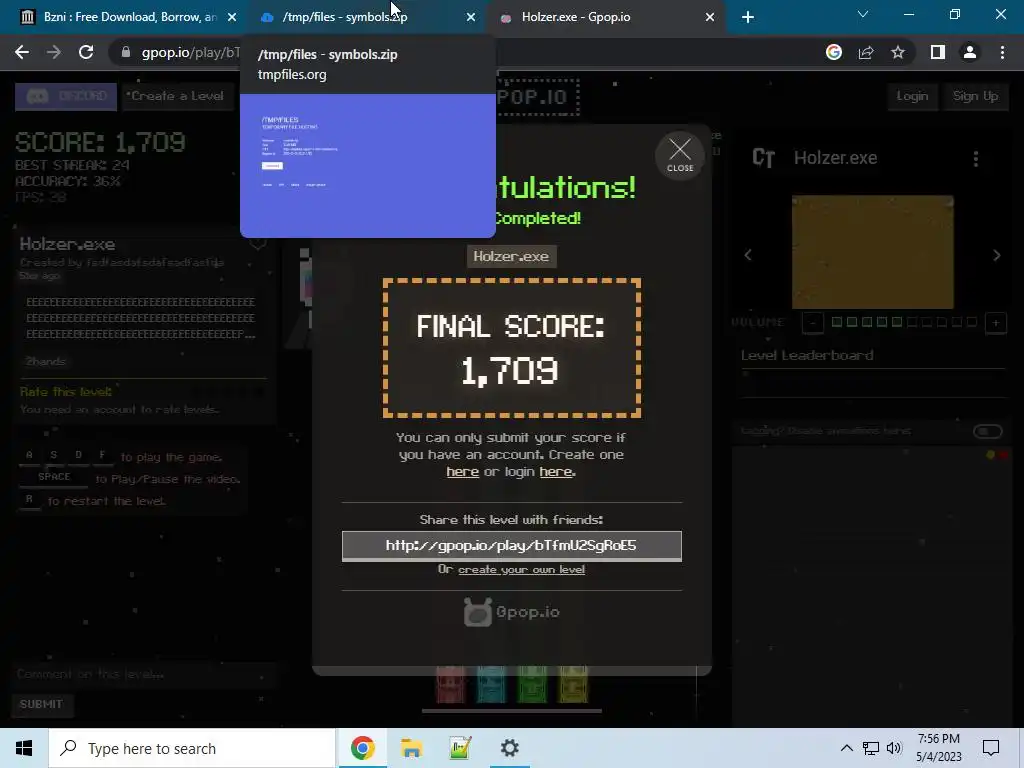Screen dimensions: 1024x768
Task: Go to previous video with left chevron
Action: (748, 255)
